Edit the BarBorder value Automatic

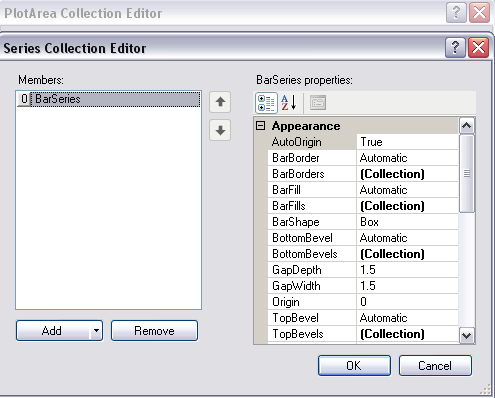408,158
